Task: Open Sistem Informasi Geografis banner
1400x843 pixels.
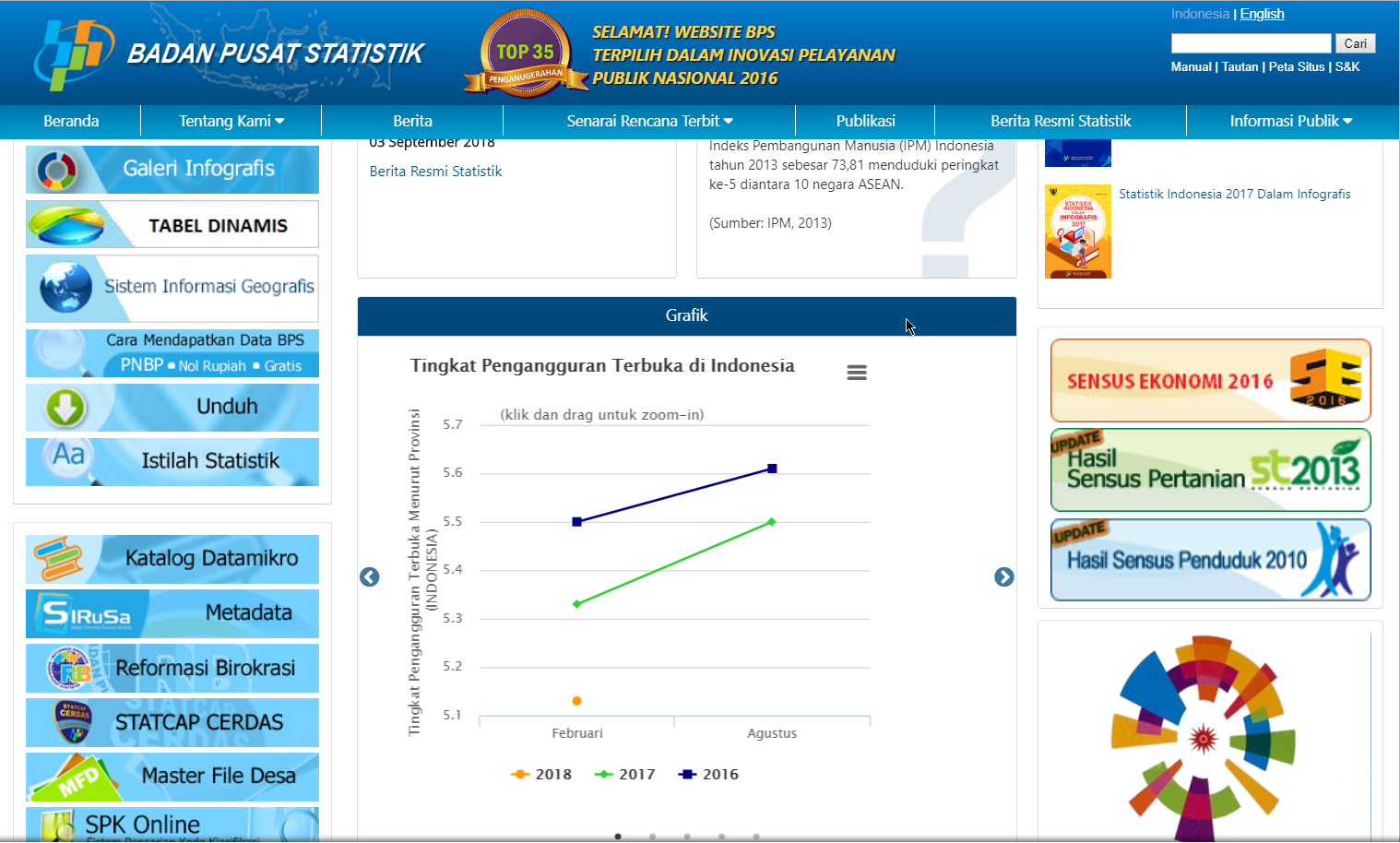Action: coord(172,288)
